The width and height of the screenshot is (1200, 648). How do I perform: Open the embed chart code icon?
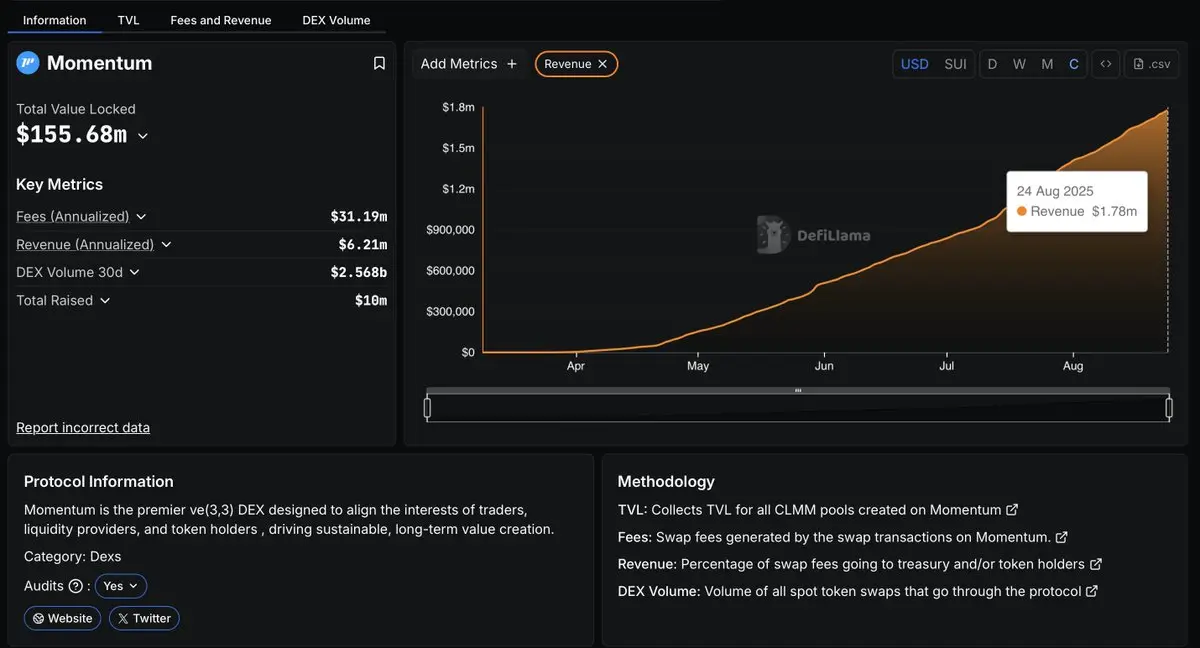1105,64
